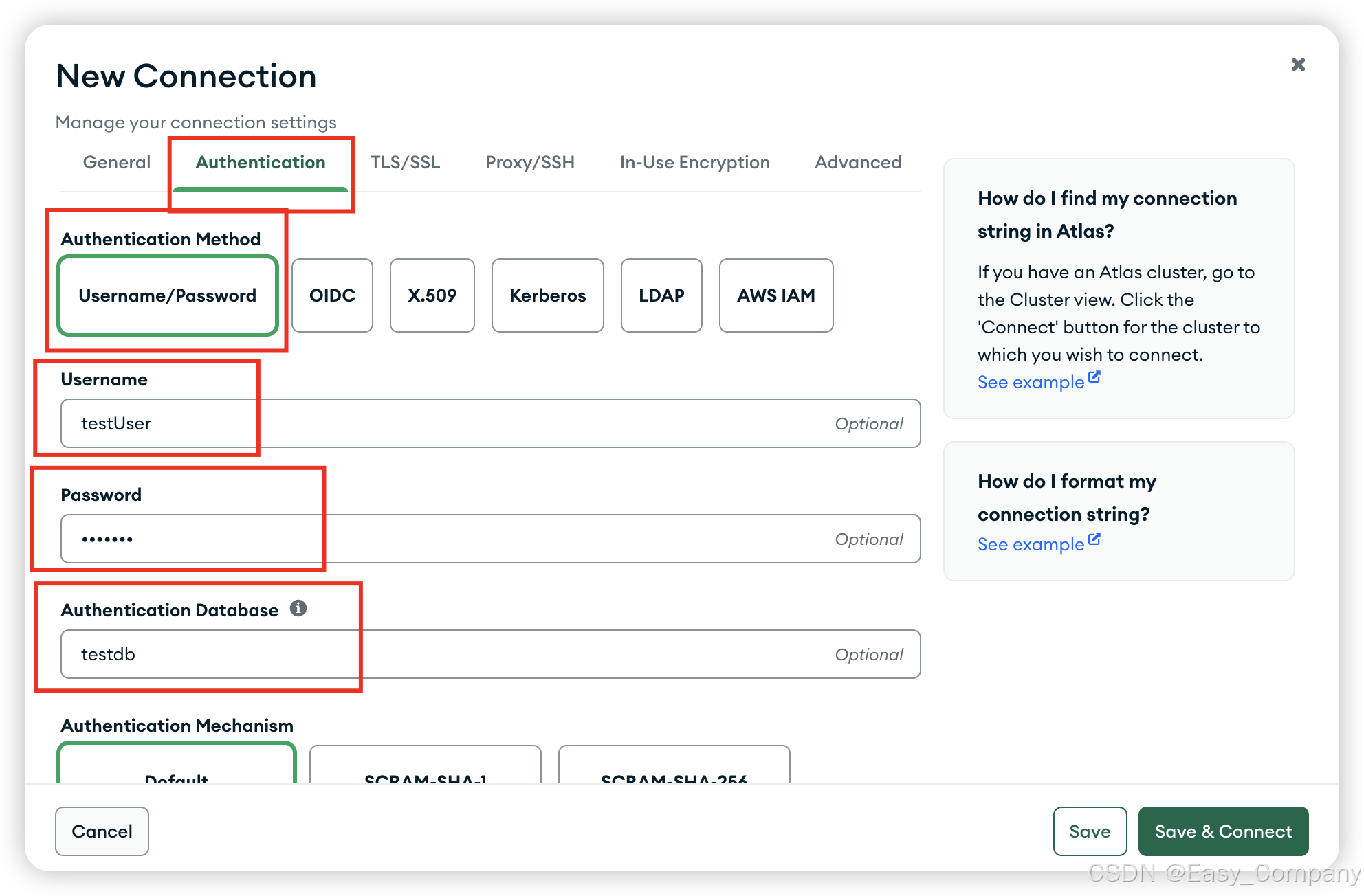Choose AWS IAM authentication method
Viewport: 1364px width, 896px height.
pos(775,295)
